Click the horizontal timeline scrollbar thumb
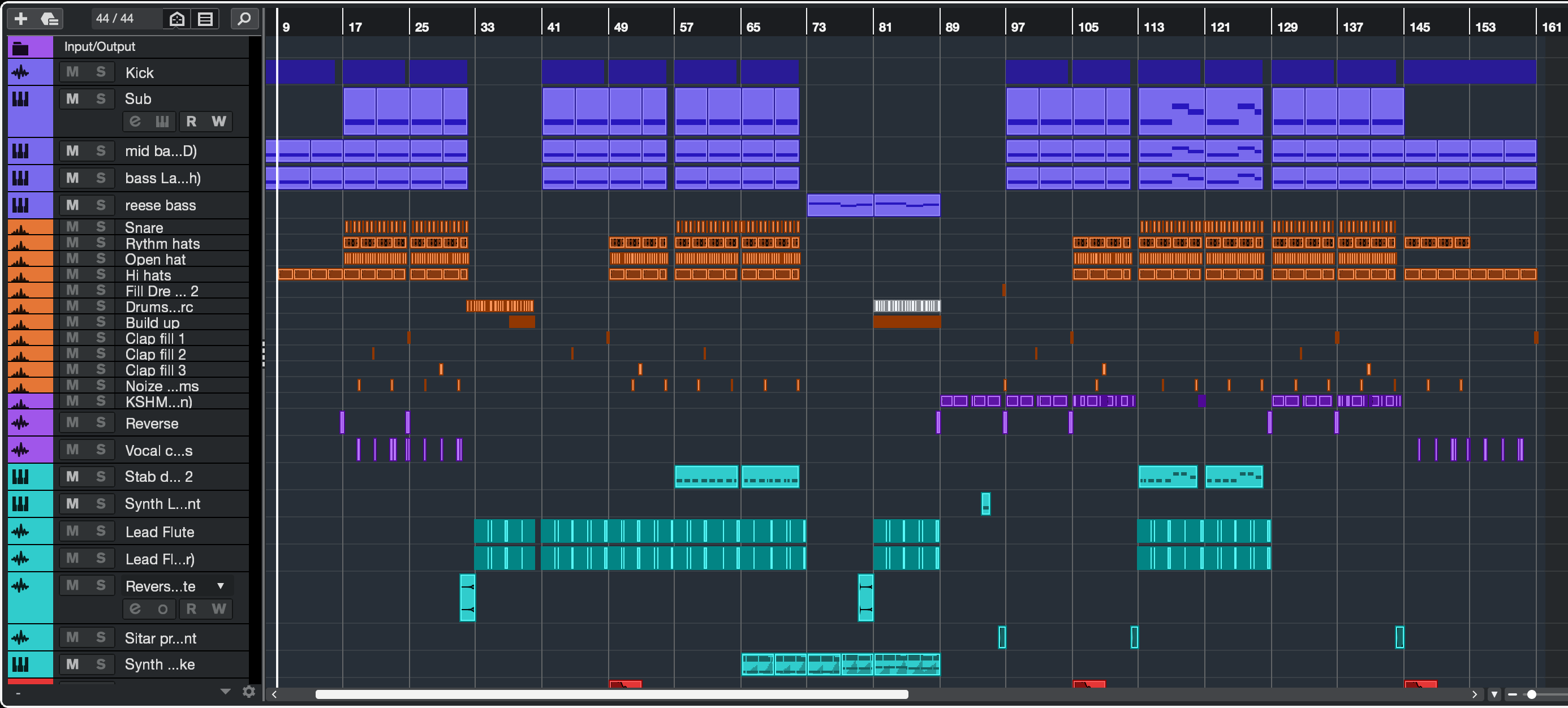Screen dimensions: 1568x708 click(x=611, y=694)
